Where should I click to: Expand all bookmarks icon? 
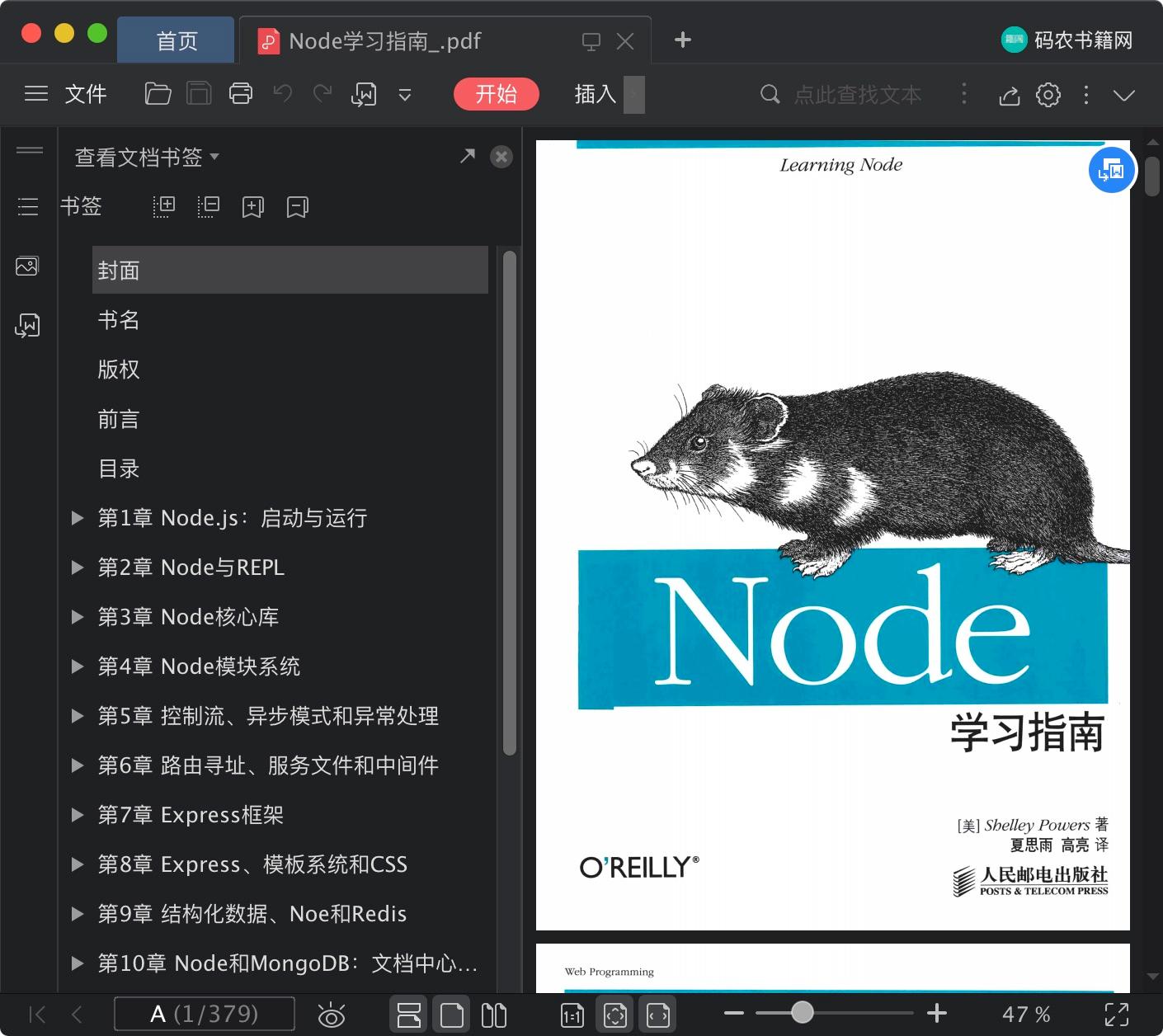click(164, 206)
